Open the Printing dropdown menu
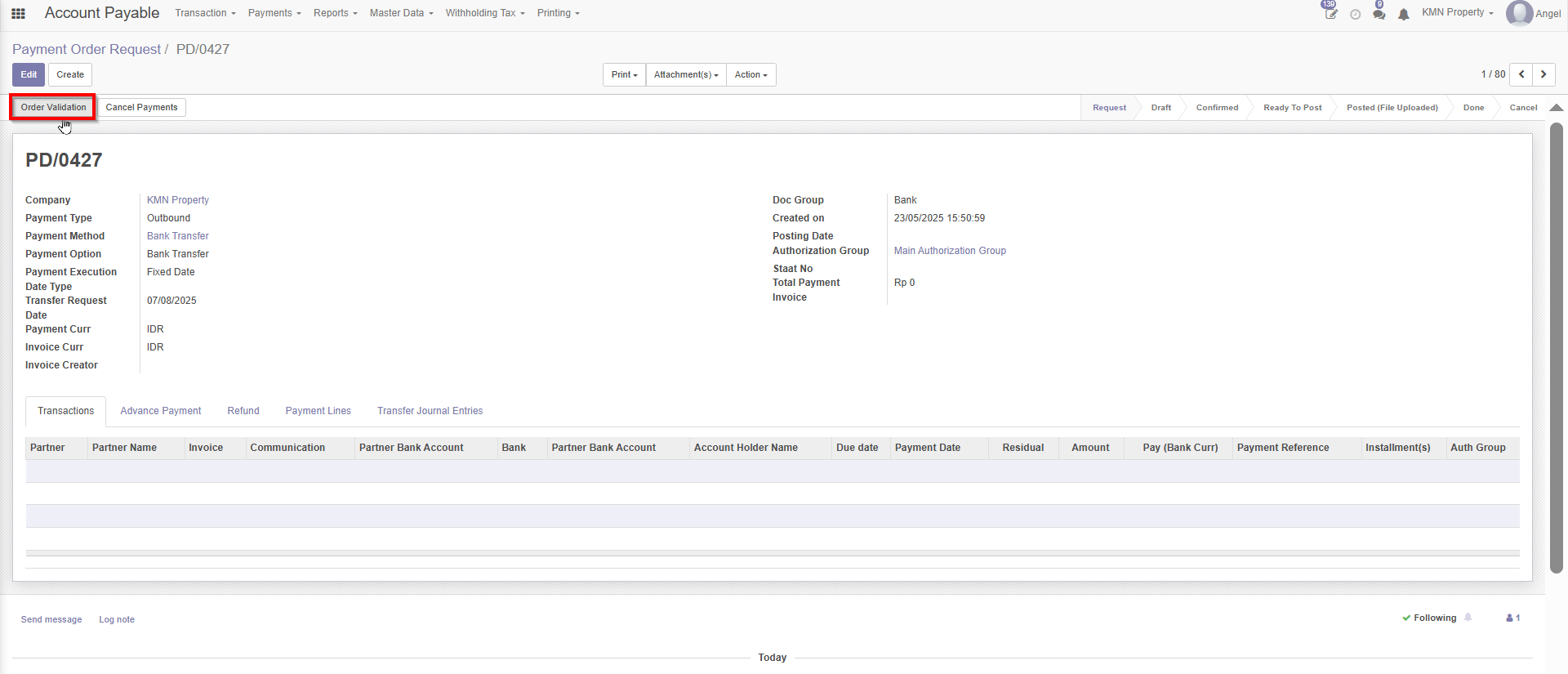The height and width of the screenshot is (674, 1568). pyautogui.click(x=559, y=13)
